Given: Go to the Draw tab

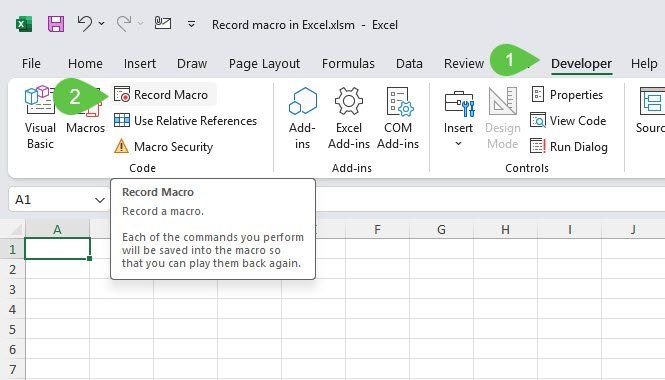Looking at the screenshot, I should pos(192,64).
